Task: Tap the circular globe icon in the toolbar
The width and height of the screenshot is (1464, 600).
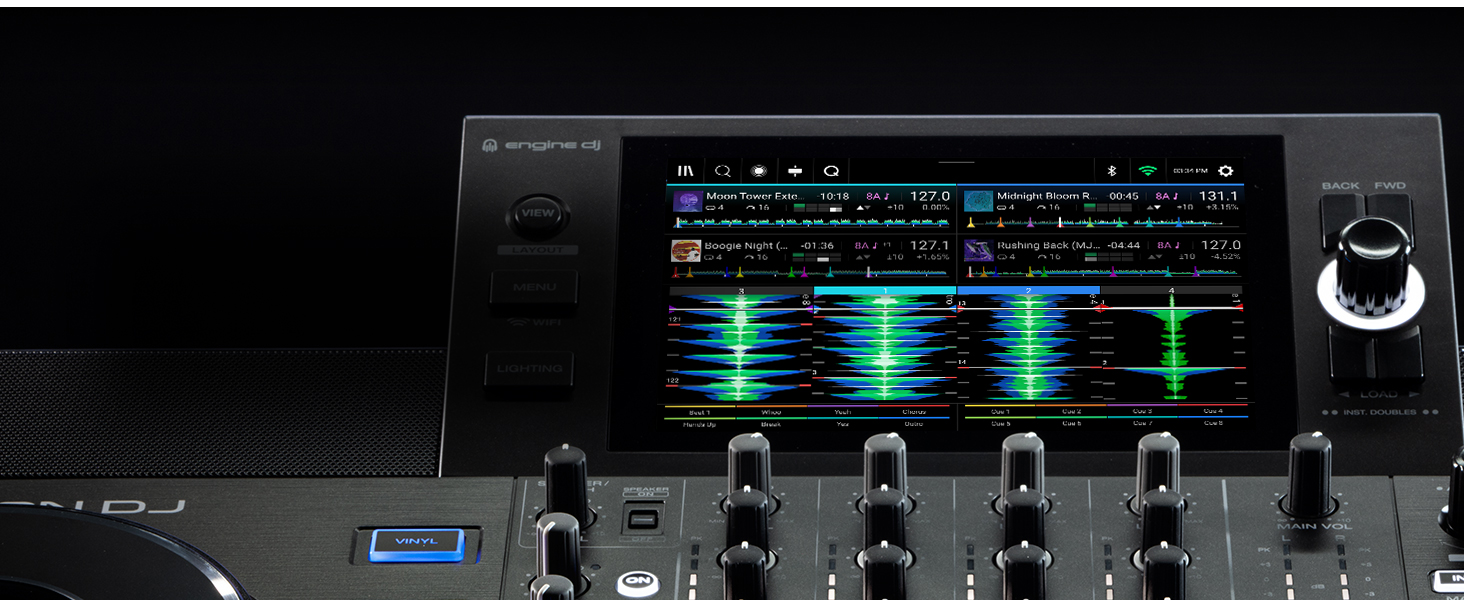Action: (x=758, y=171)
